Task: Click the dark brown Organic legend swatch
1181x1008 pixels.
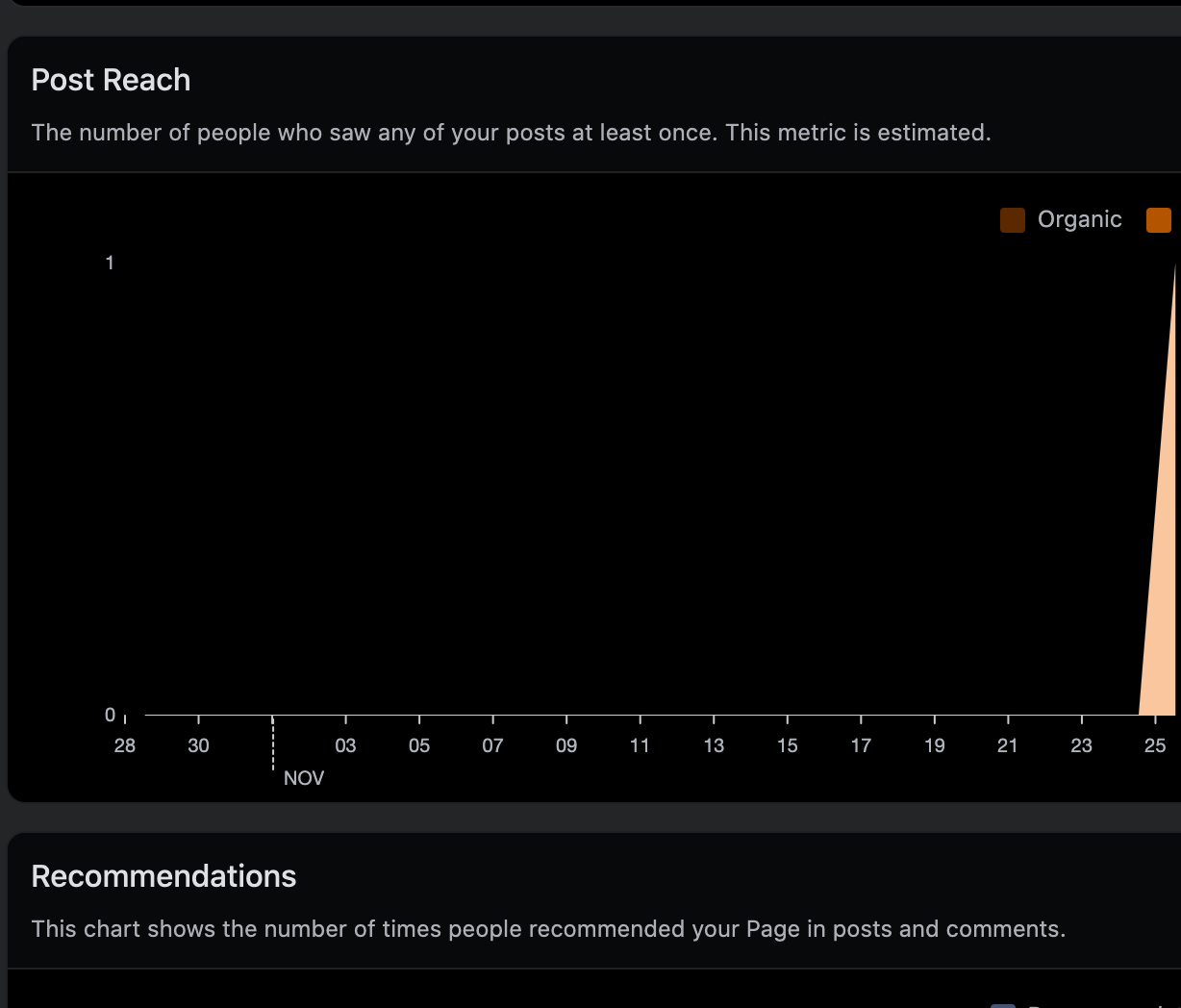Action: tap(1012, 220)
